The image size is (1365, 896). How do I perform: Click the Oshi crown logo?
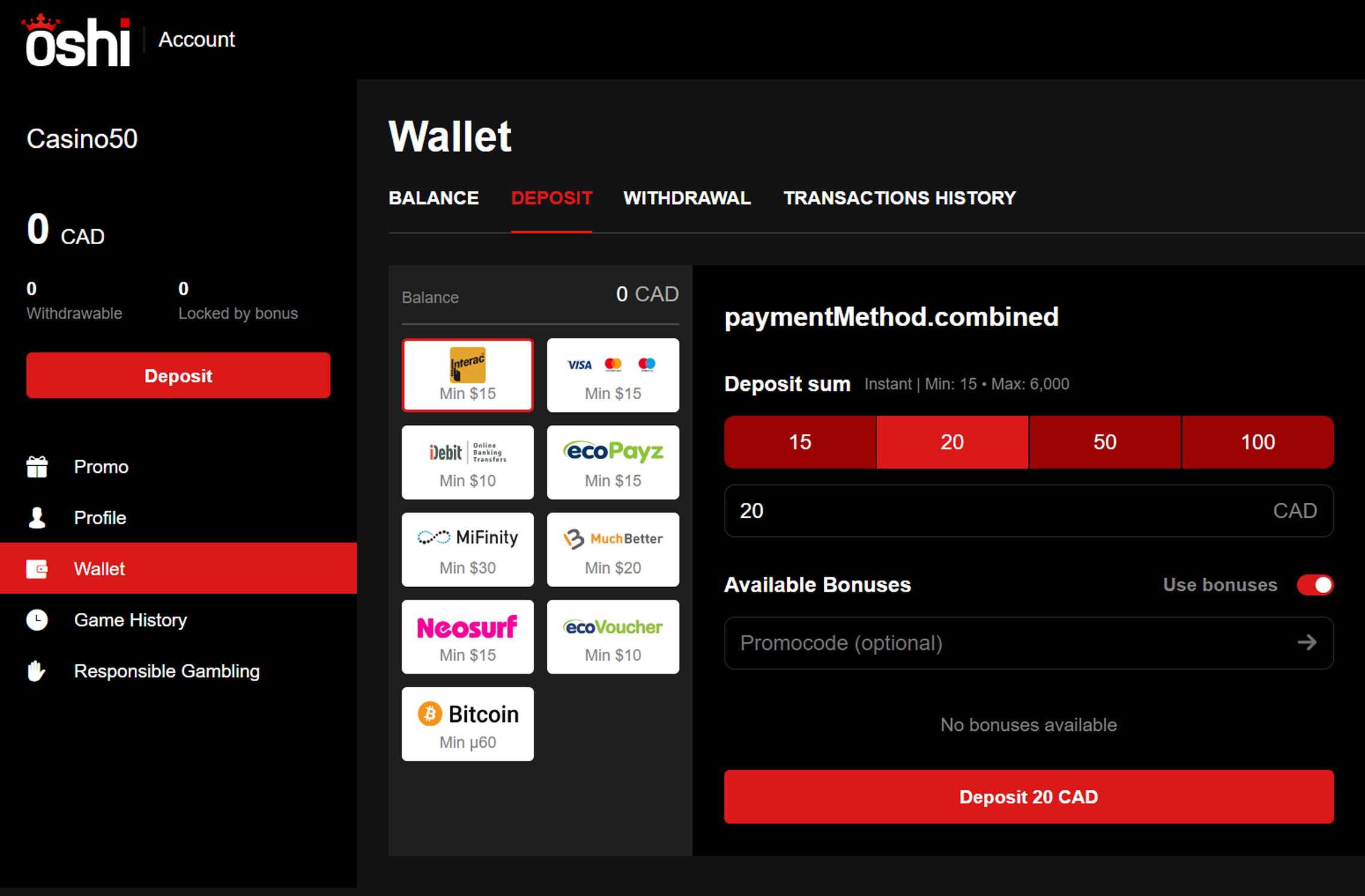(x=77, y=40)
